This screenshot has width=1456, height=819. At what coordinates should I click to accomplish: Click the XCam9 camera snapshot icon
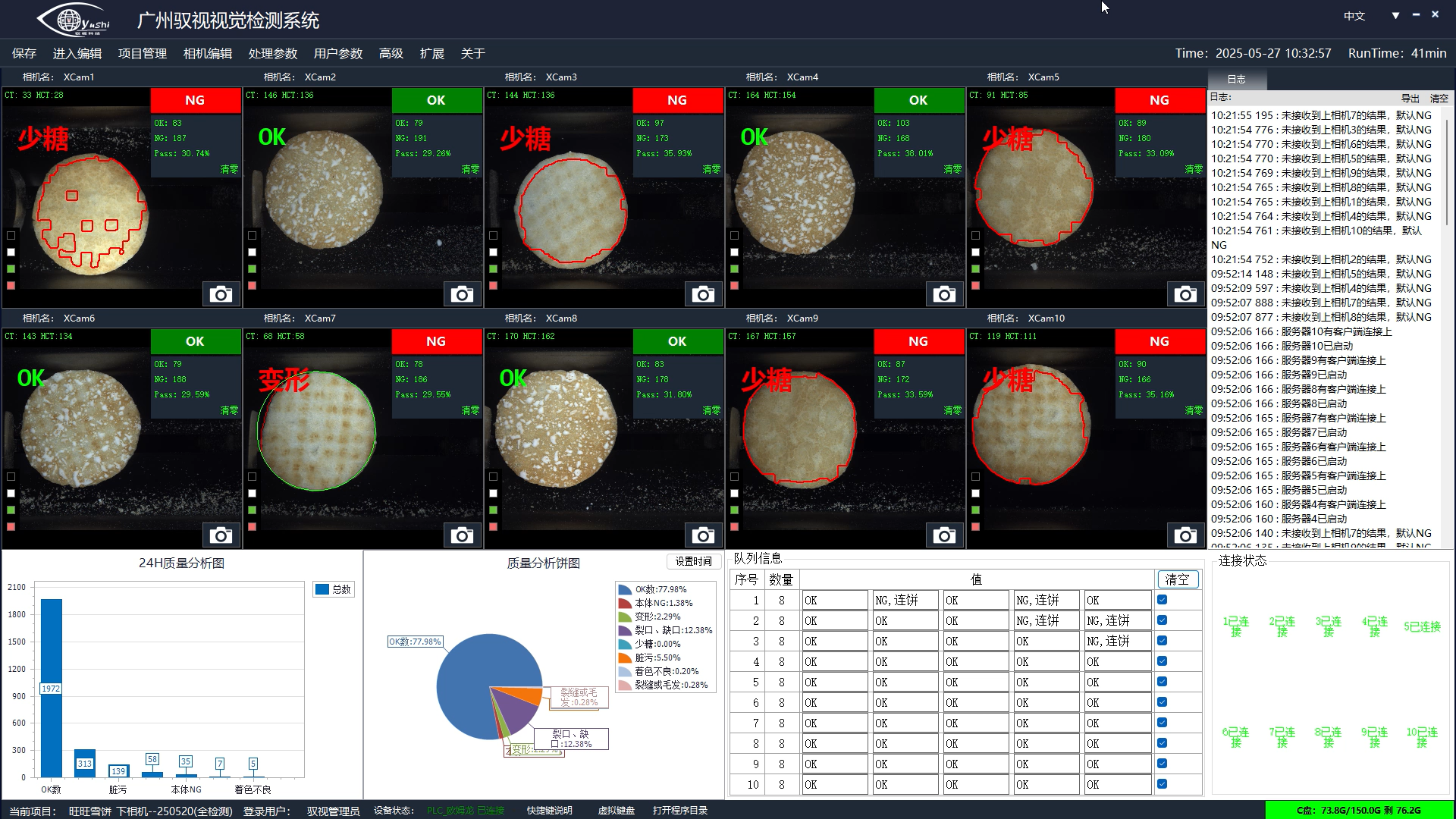tap(944, 535)
